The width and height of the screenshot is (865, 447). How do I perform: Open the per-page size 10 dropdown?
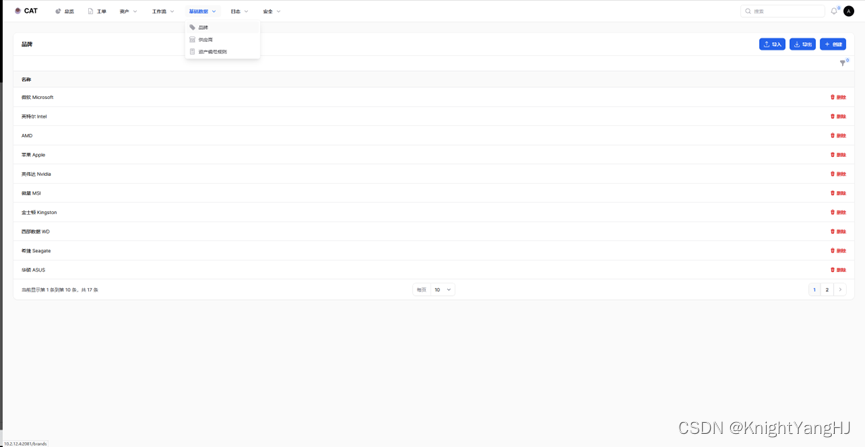click(x=443, y=290)
